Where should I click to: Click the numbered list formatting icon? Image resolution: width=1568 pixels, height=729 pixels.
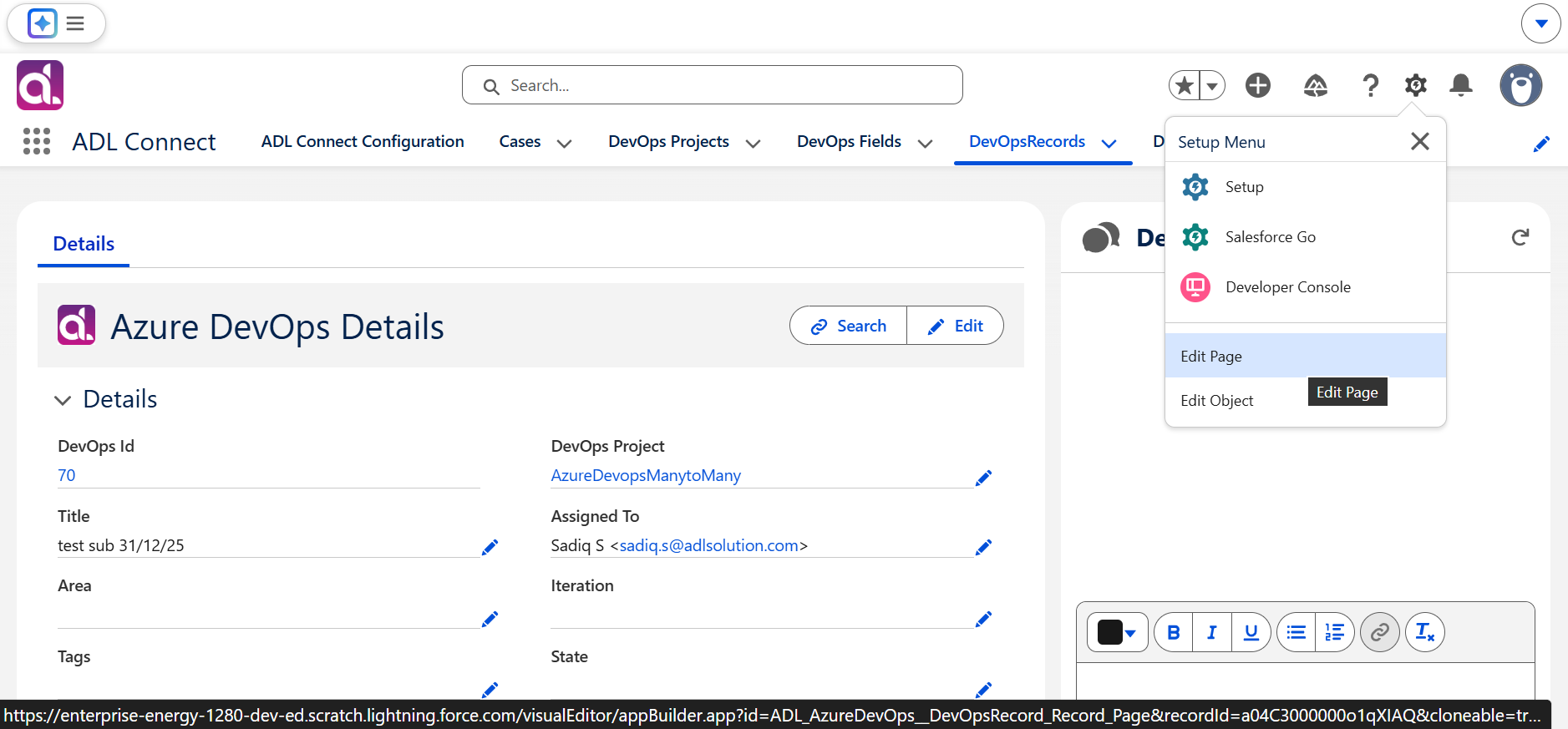coord(1335,632)
